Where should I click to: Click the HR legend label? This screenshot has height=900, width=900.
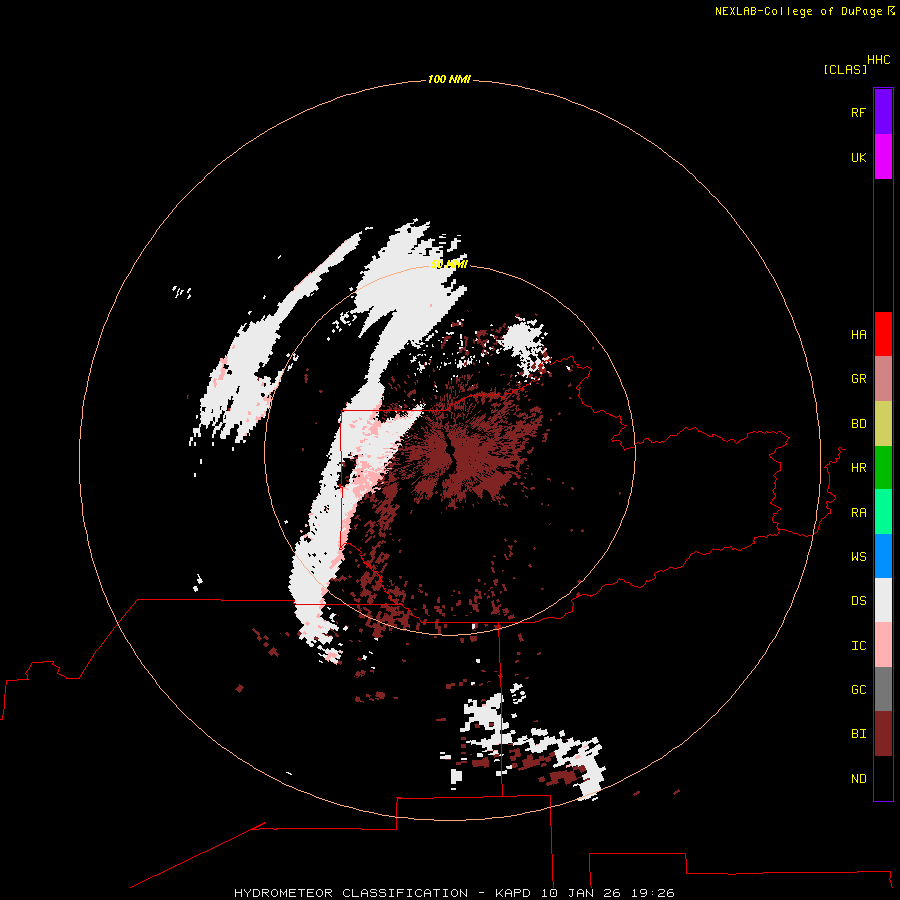point(858,468)
